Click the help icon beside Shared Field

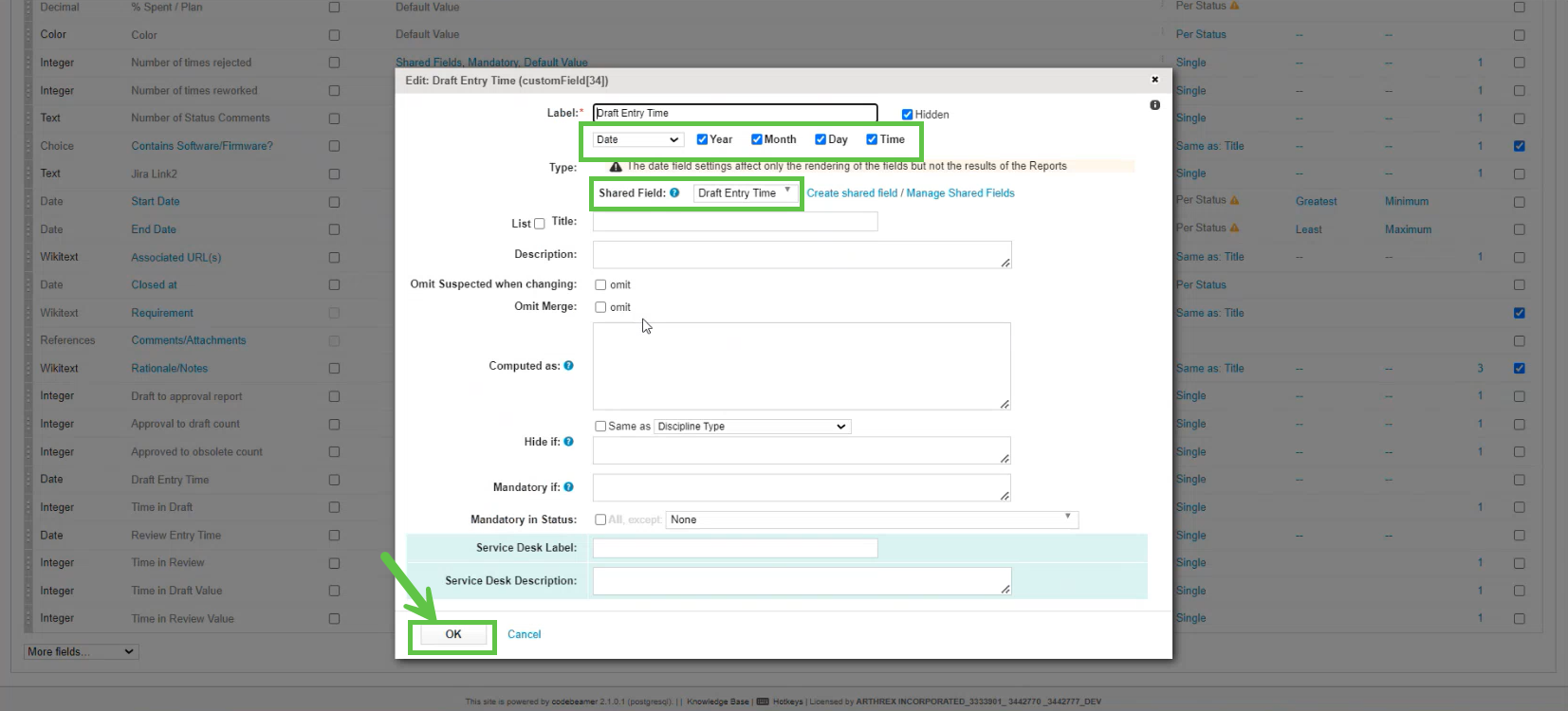point(674,192)
